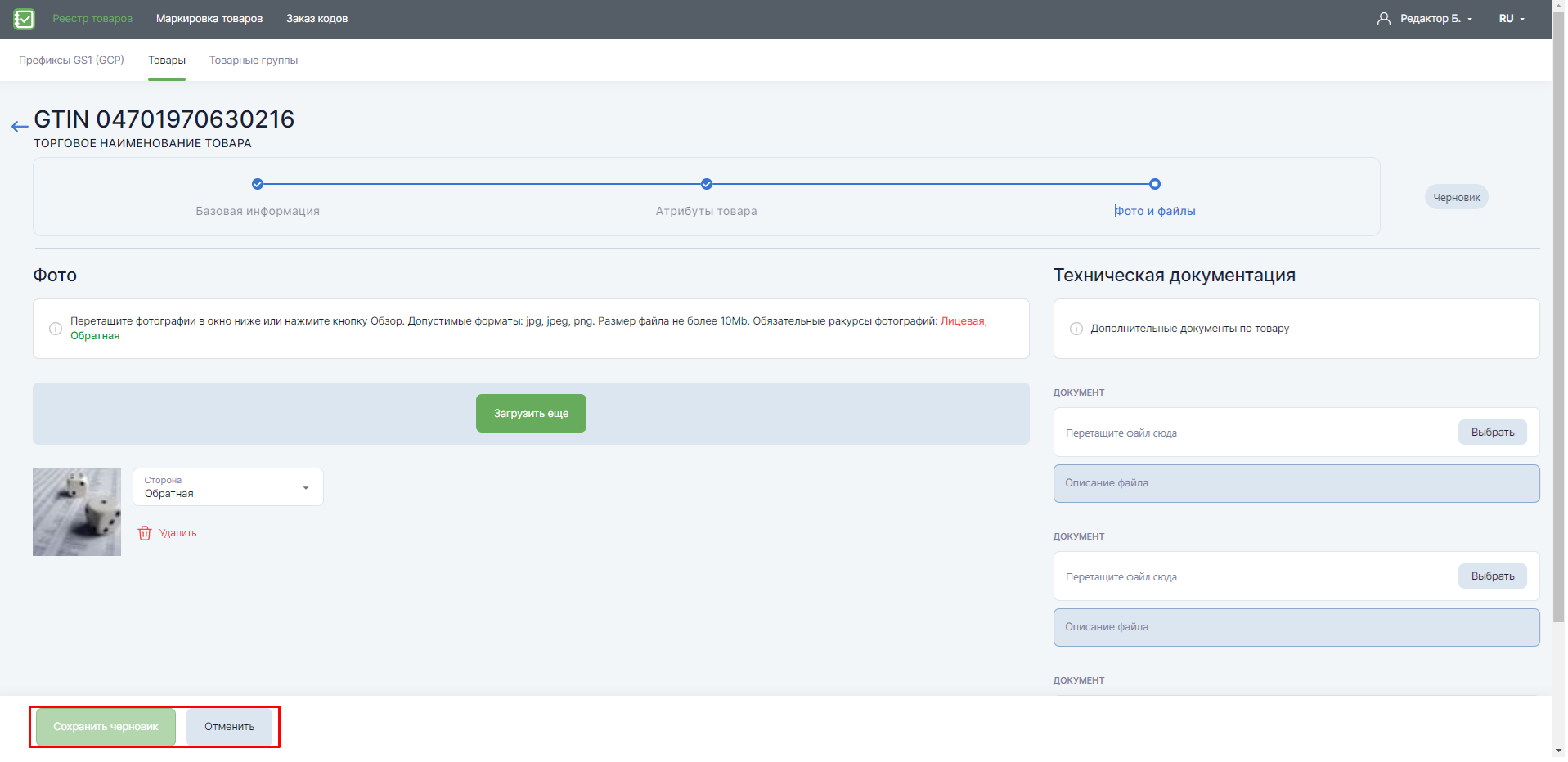Viewport: 1568px width, 762px height.
Task: Focus first Описание файла field
Action: pyautogui.click(x=1296, y=483)
